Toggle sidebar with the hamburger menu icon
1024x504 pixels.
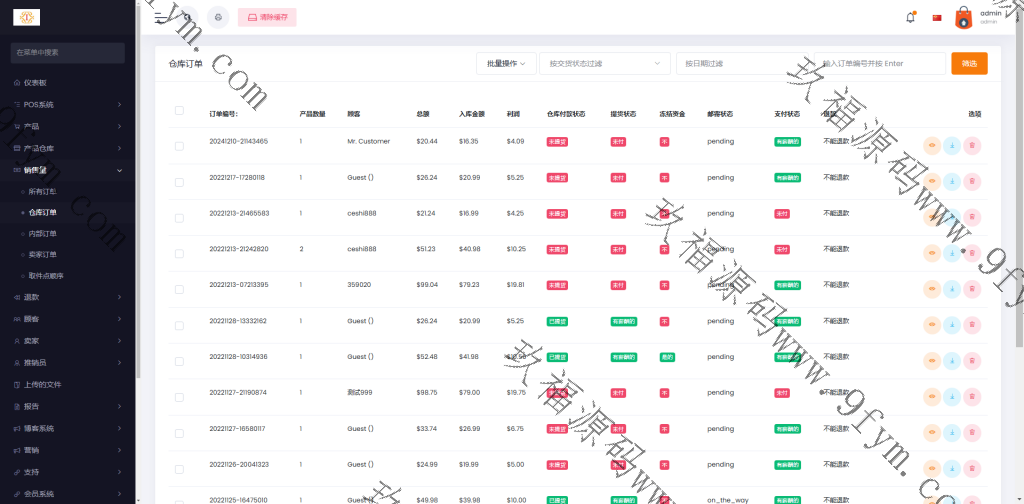click(x=160, y=17)
